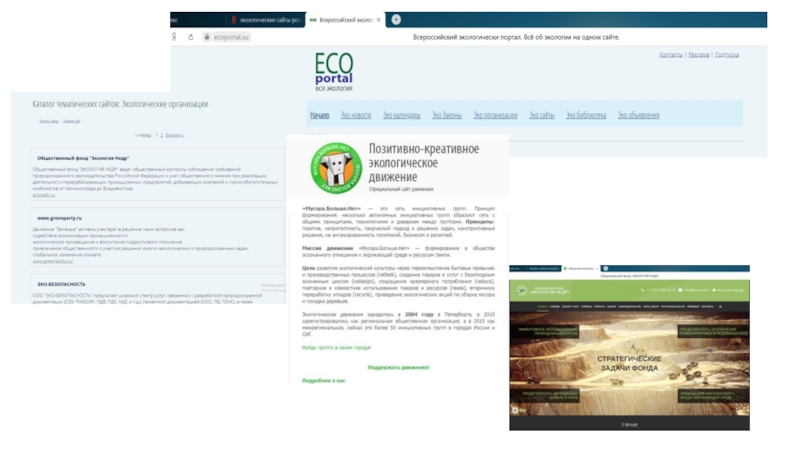The height and width of the screenshot is (450, 800).
Task: Click the address bar lock icon
Action: 207,37
